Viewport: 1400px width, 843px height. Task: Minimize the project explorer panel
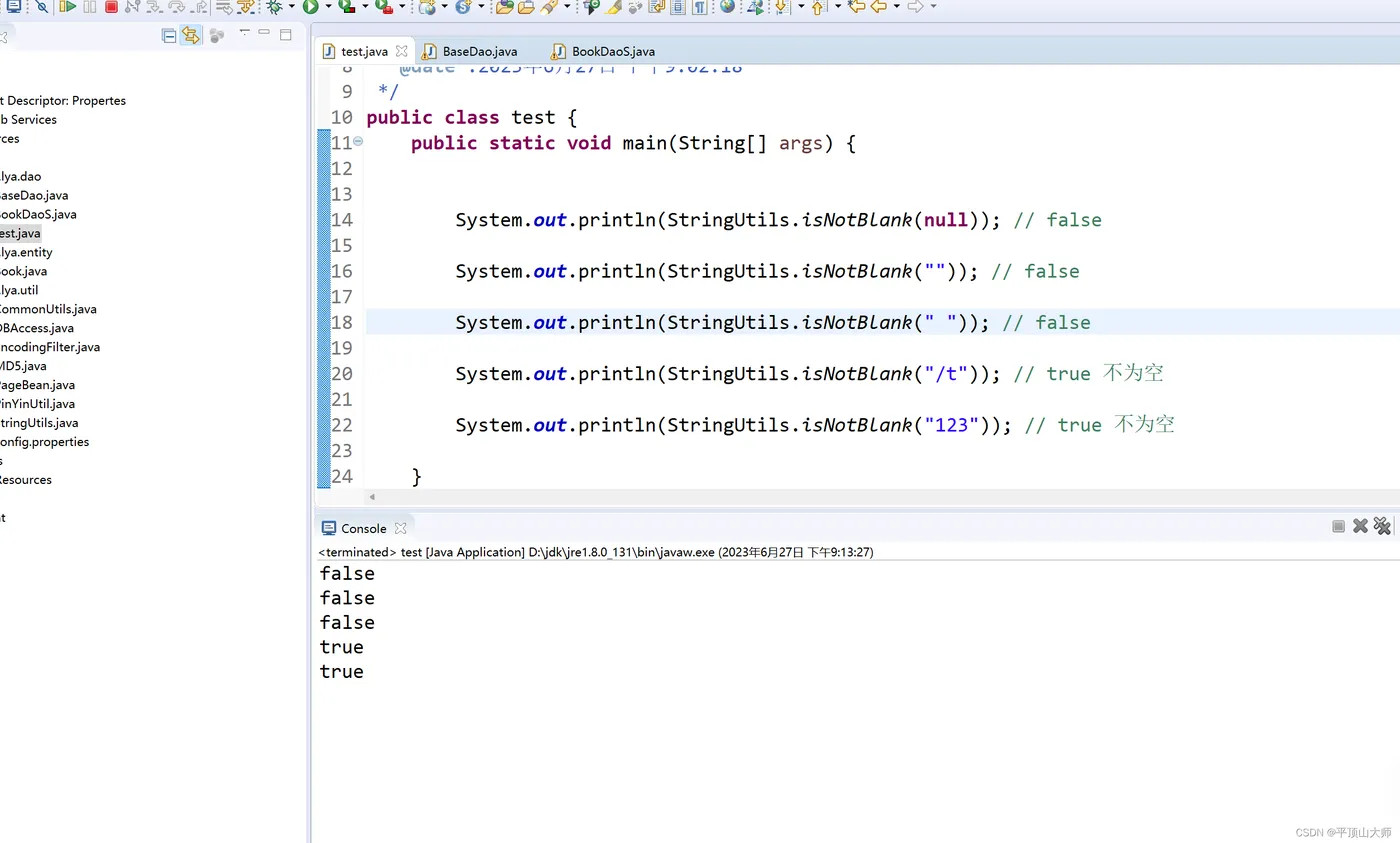[x=264, y=33]
